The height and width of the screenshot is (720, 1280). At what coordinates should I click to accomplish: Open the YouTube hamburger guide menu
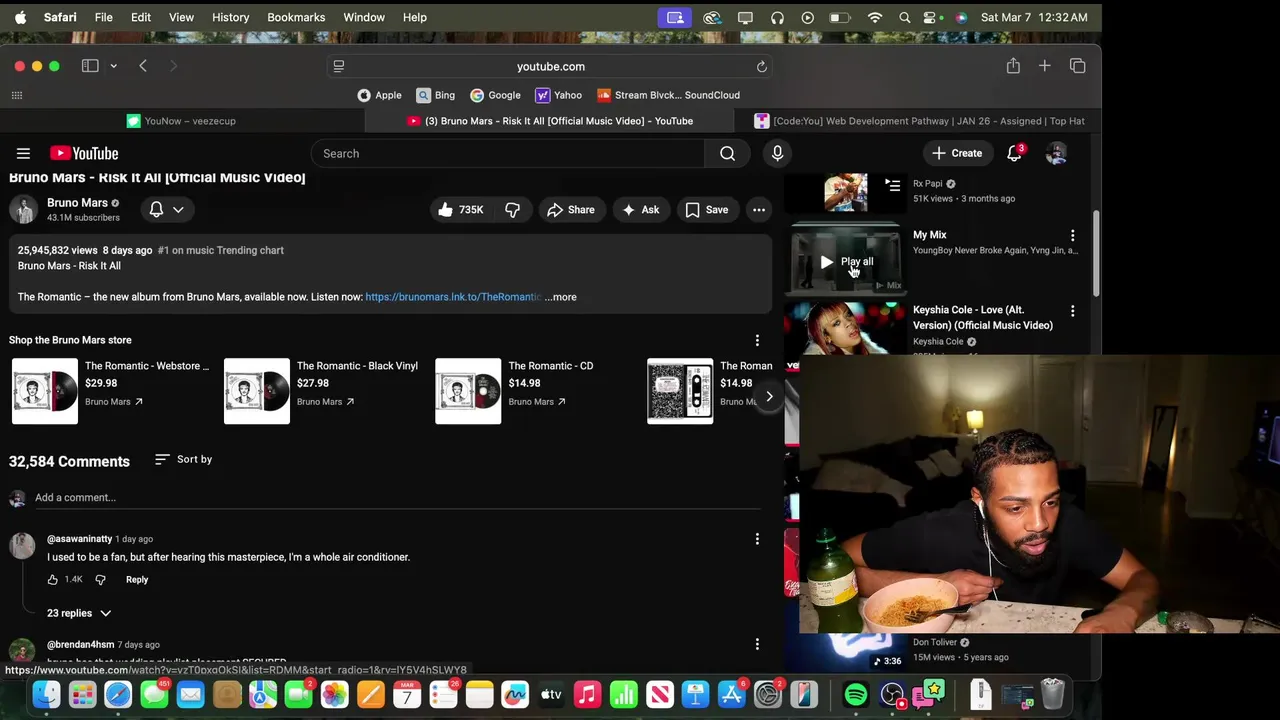(x=23, y=153)
